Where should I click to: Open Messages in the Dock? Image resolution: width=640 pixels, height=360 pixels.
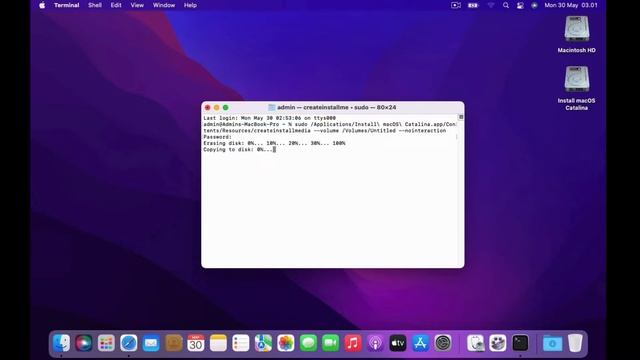[x=308, y=343]
